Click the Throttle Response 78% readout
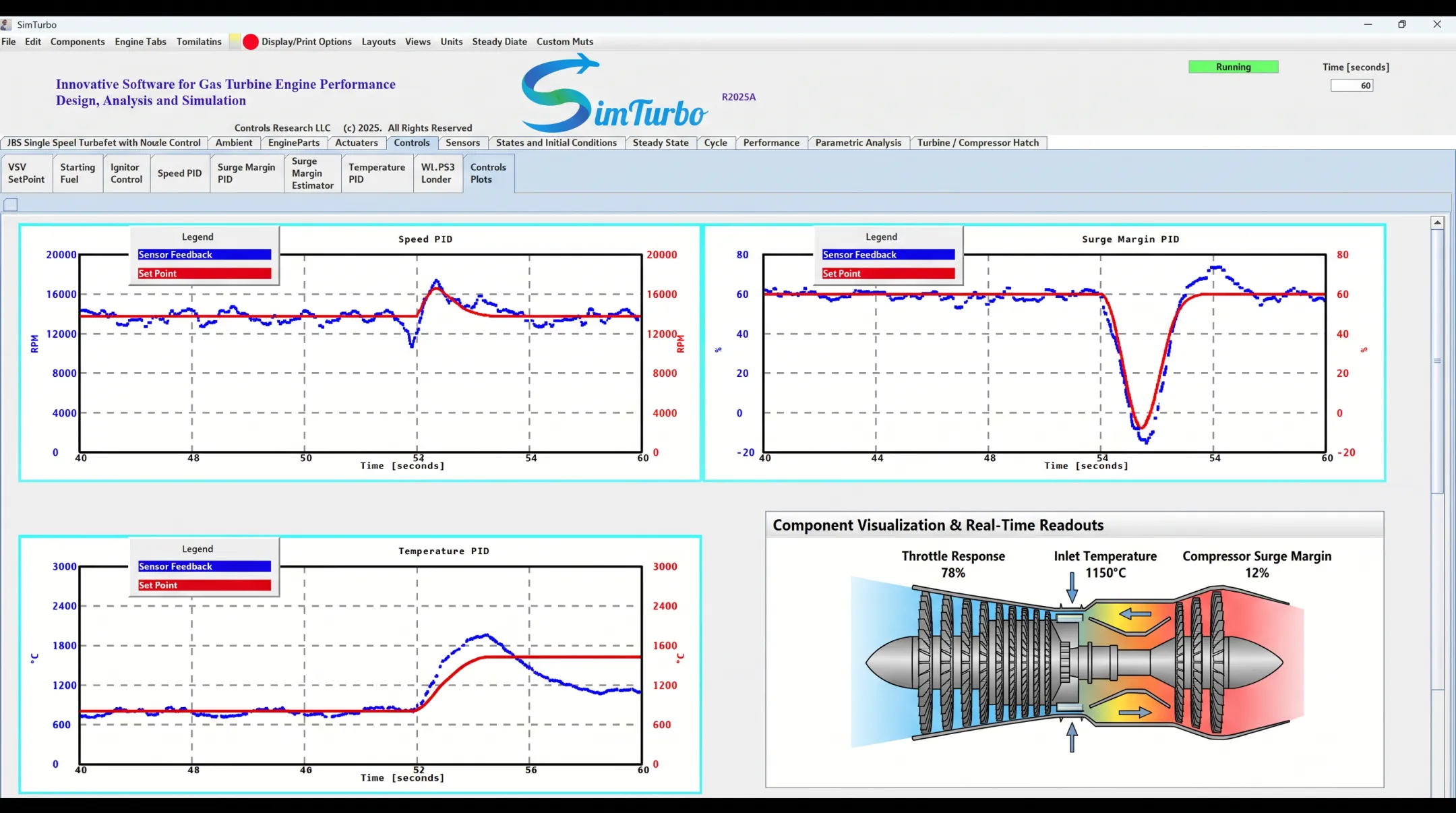Image resolution: width=1456 pixels, height=813 pixels. click(x=953, y=564)
